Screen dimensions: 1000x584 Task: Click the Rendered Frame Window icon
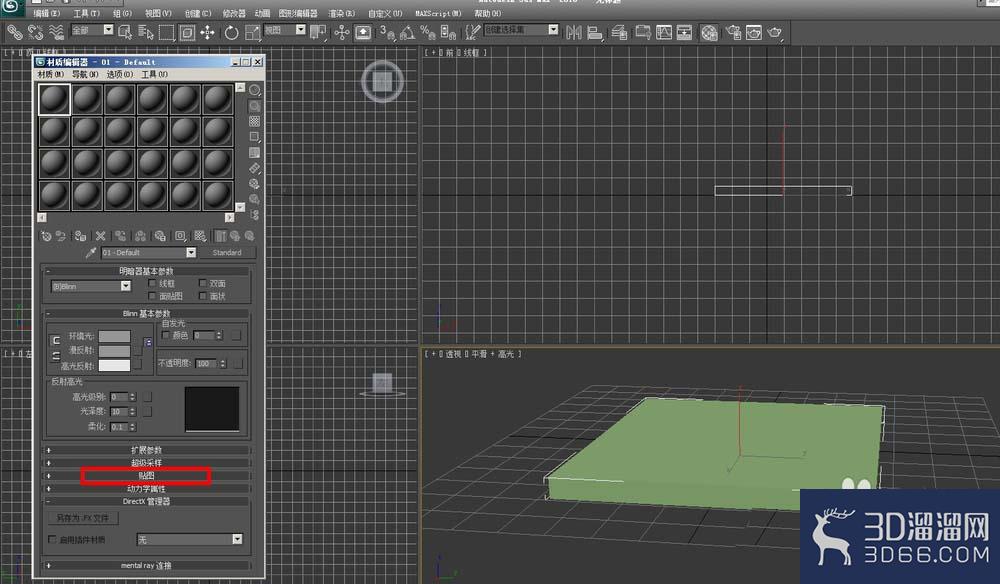point(754,33)
